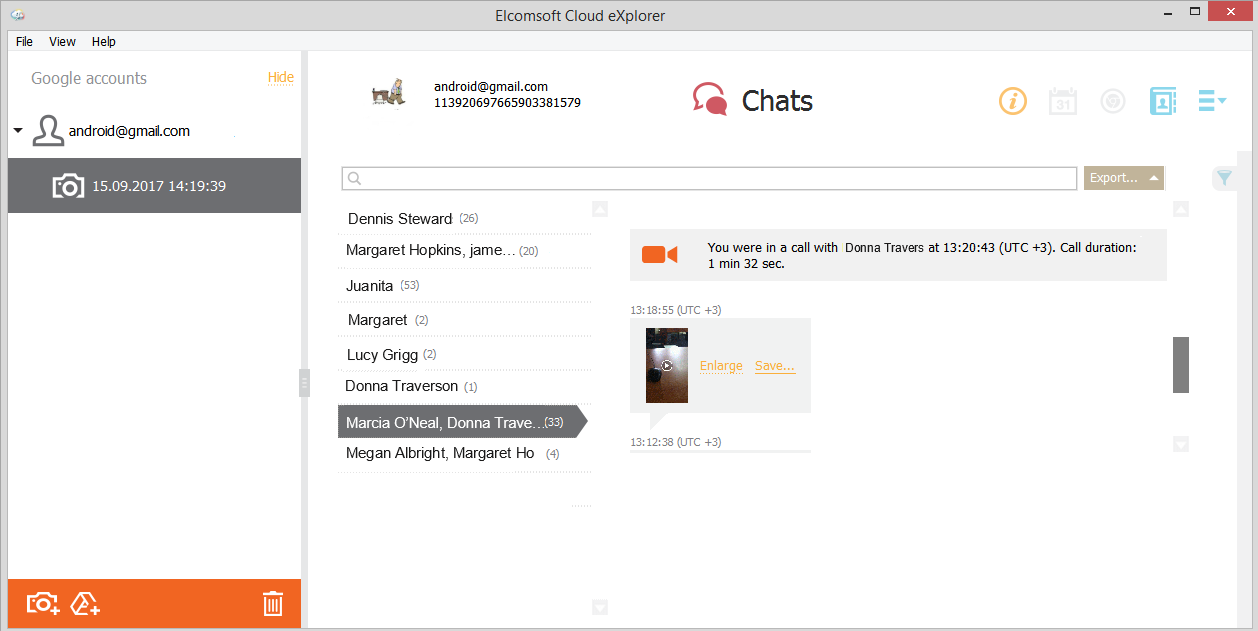
Task: Open the Help menu
Action: click(x=104, y=42)
